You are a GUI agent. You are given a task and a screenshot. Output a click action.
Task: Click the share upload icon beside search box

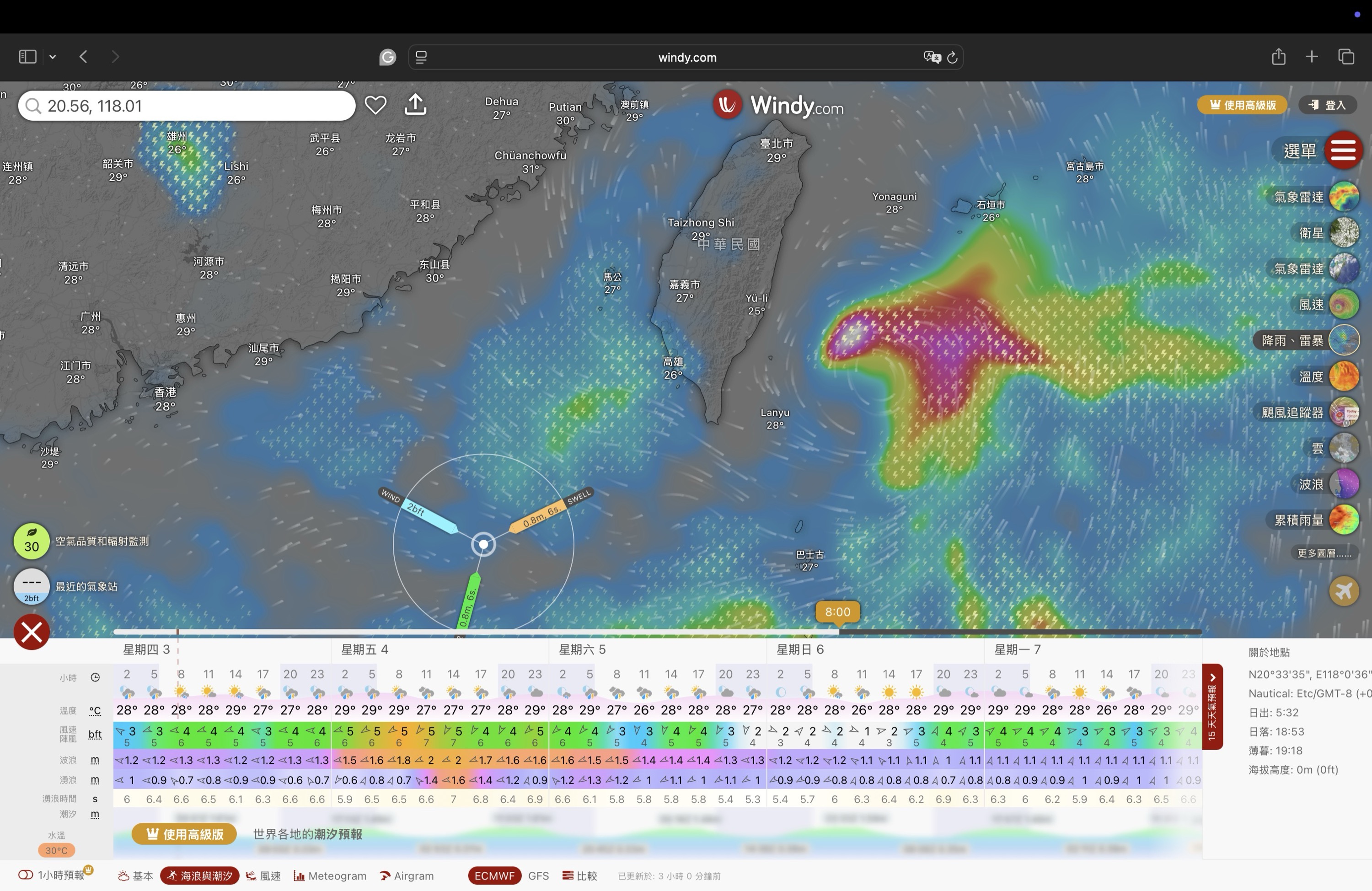[415, 105]
